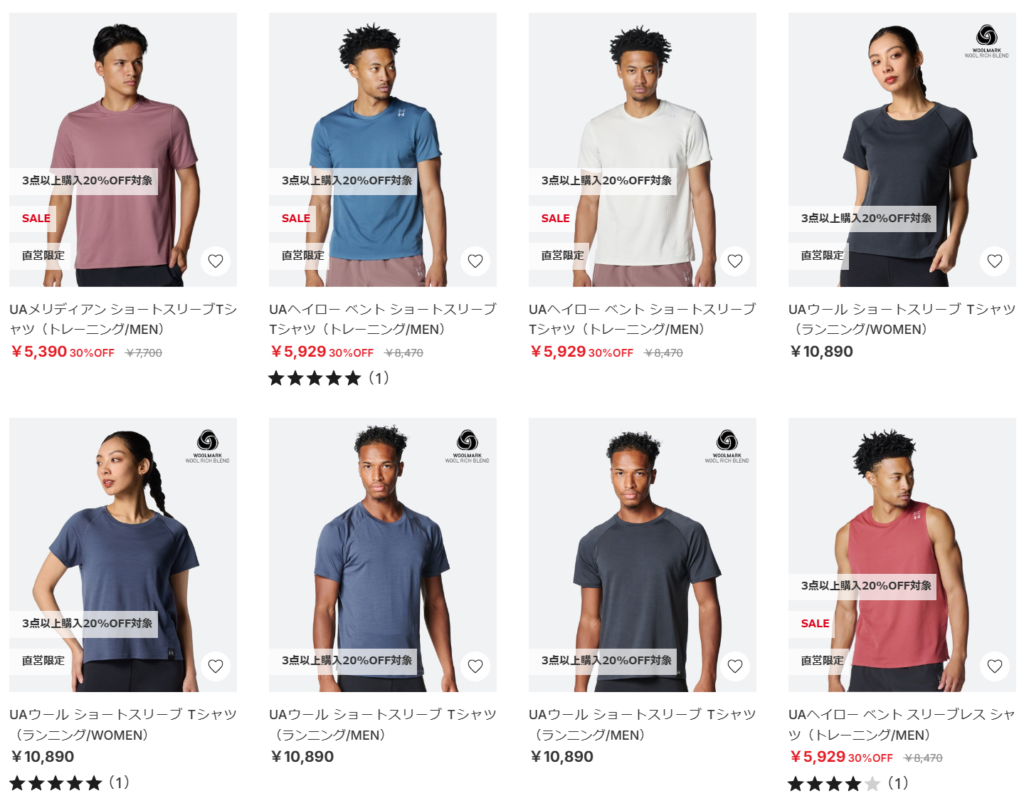Screen dimensions: 1024x801
Task: Click the ¥5,390 sale price
Action: tap(39, 352)
